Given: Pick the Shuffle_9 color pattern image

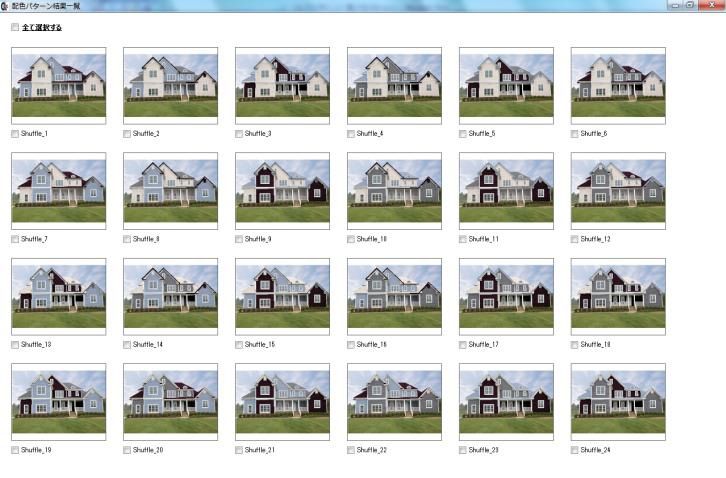Looking at the screenshot, I should (x=282, y=191).
